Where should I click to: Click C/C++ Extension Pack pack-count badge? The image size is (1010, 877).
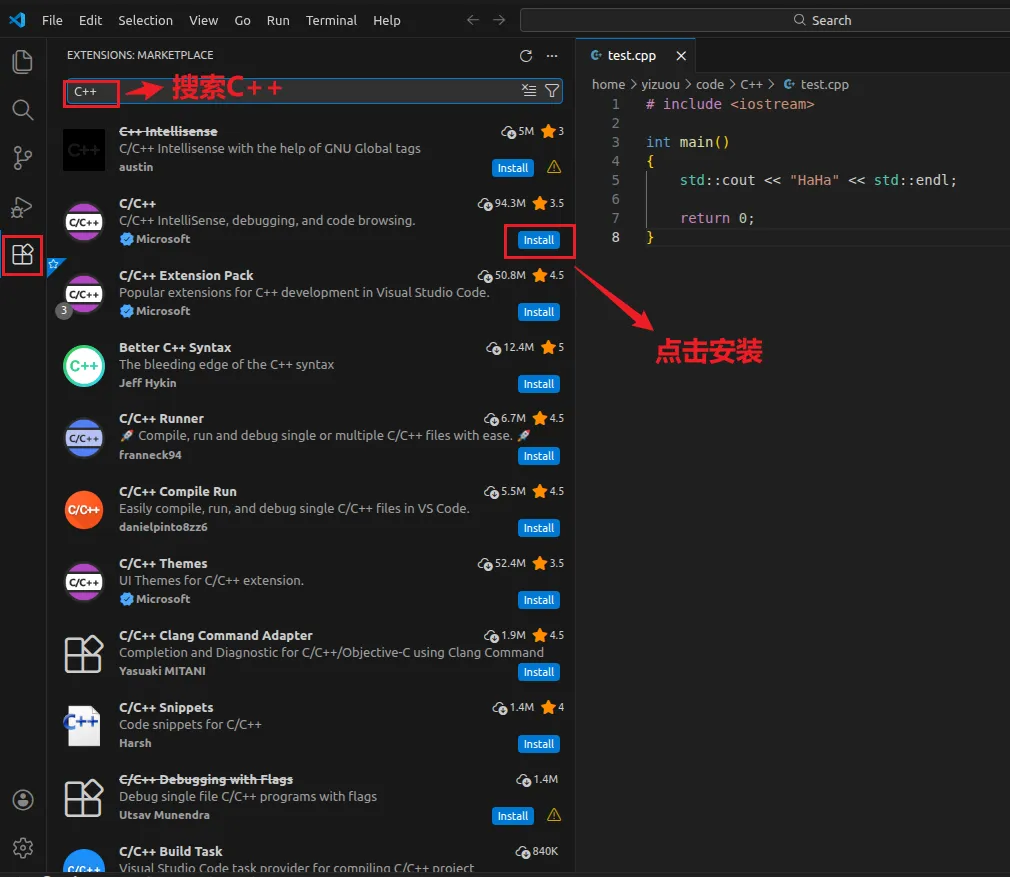click(63, 310)
